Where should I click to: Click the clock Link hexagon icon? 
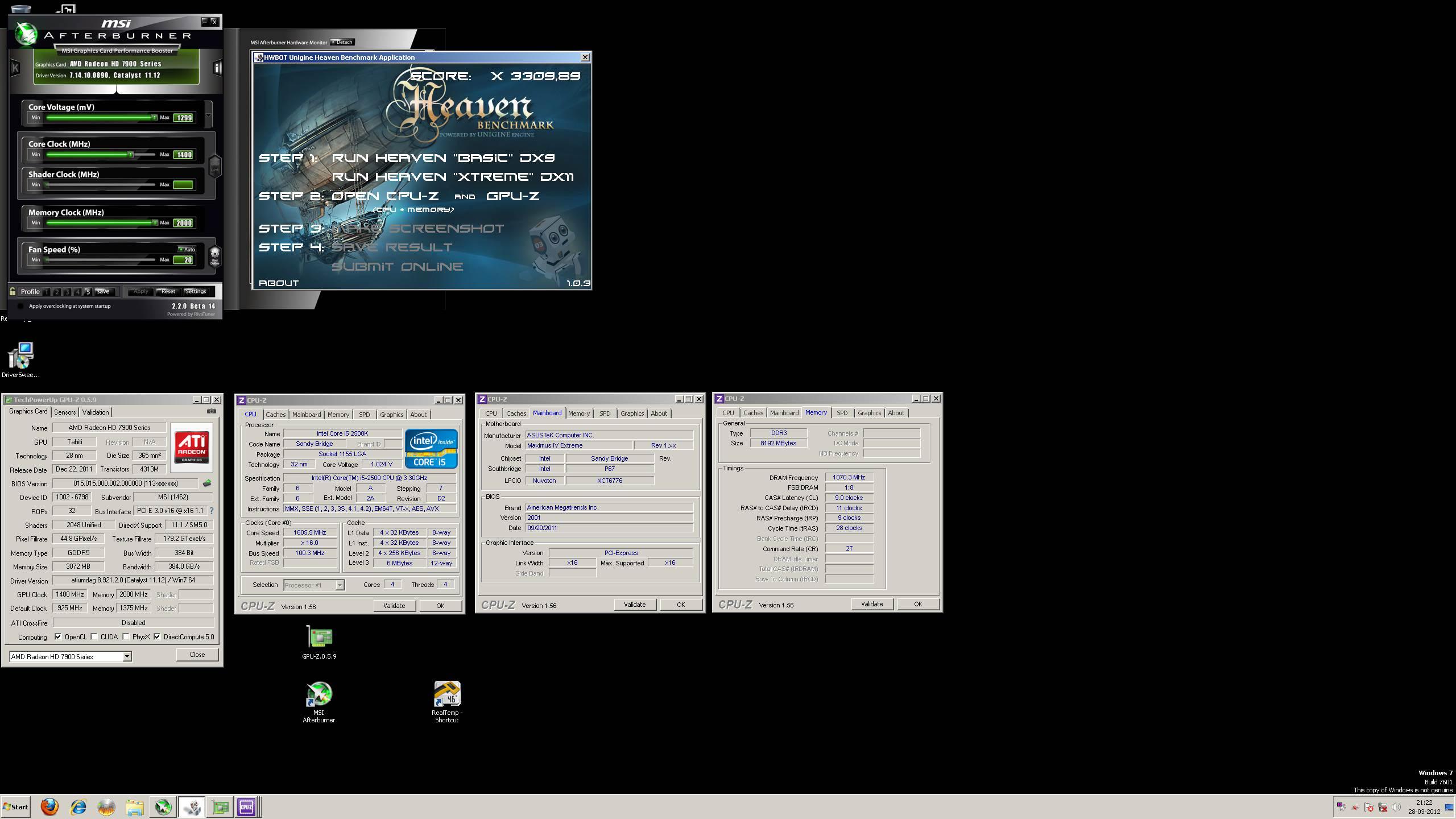pyautogui.click(x=215, y=166)
